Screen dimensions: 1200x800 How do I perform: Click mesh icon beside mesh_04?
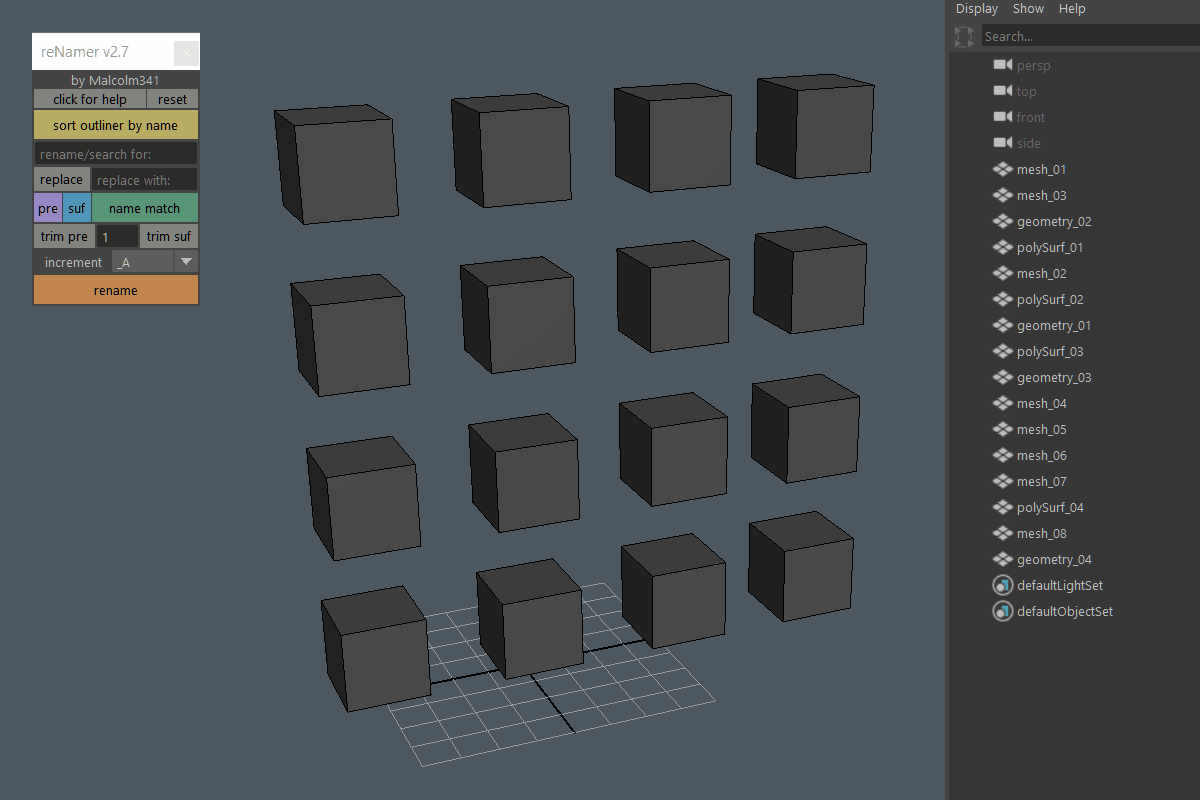(1003, 403)
